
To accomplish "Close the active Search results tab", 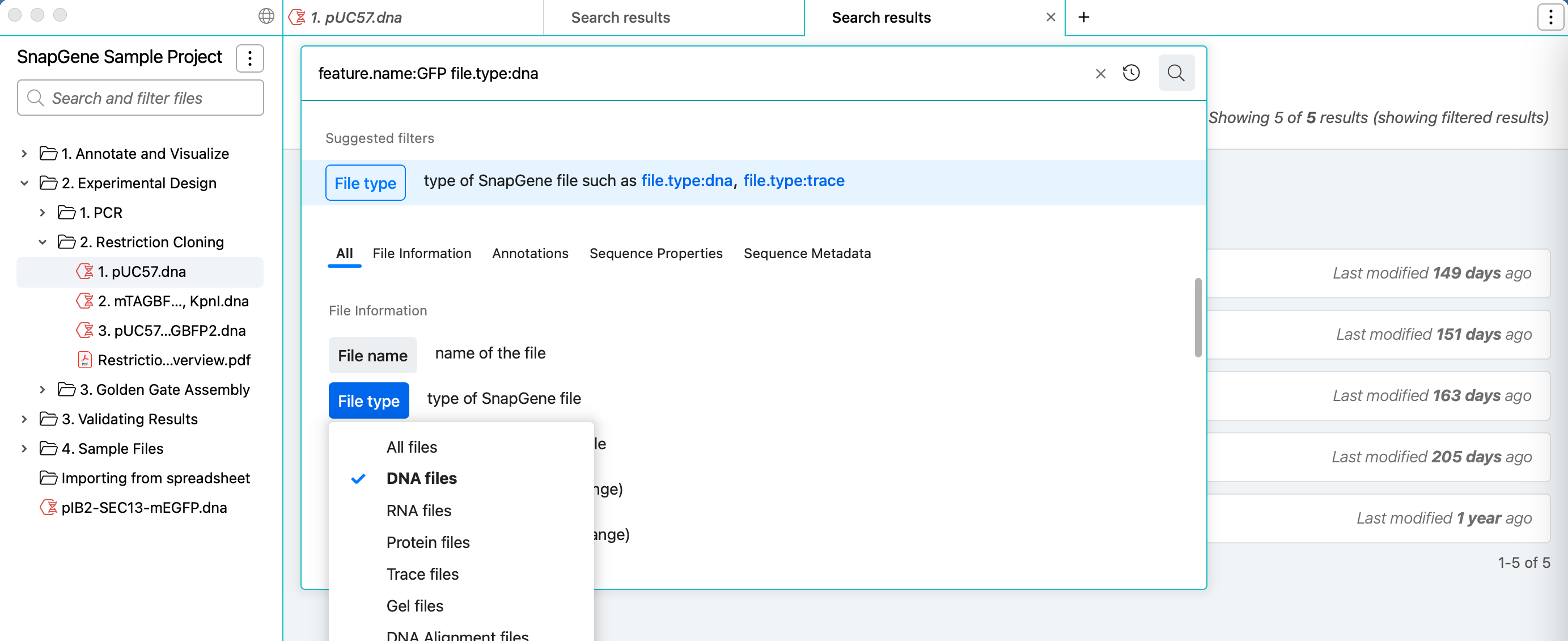I will coord(1050,17).
